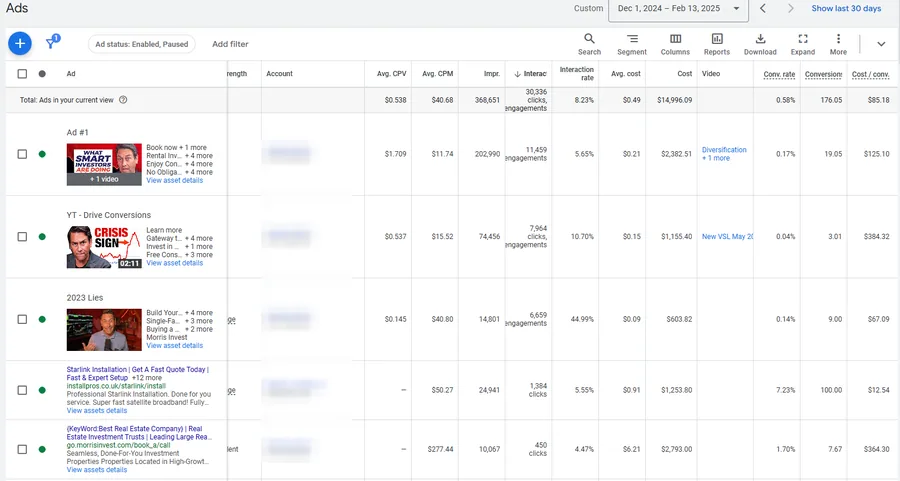Click the Ad status: Enabled, Paused filter chip
The height and width of the screenshot is (481, 900).
[142, 44]
